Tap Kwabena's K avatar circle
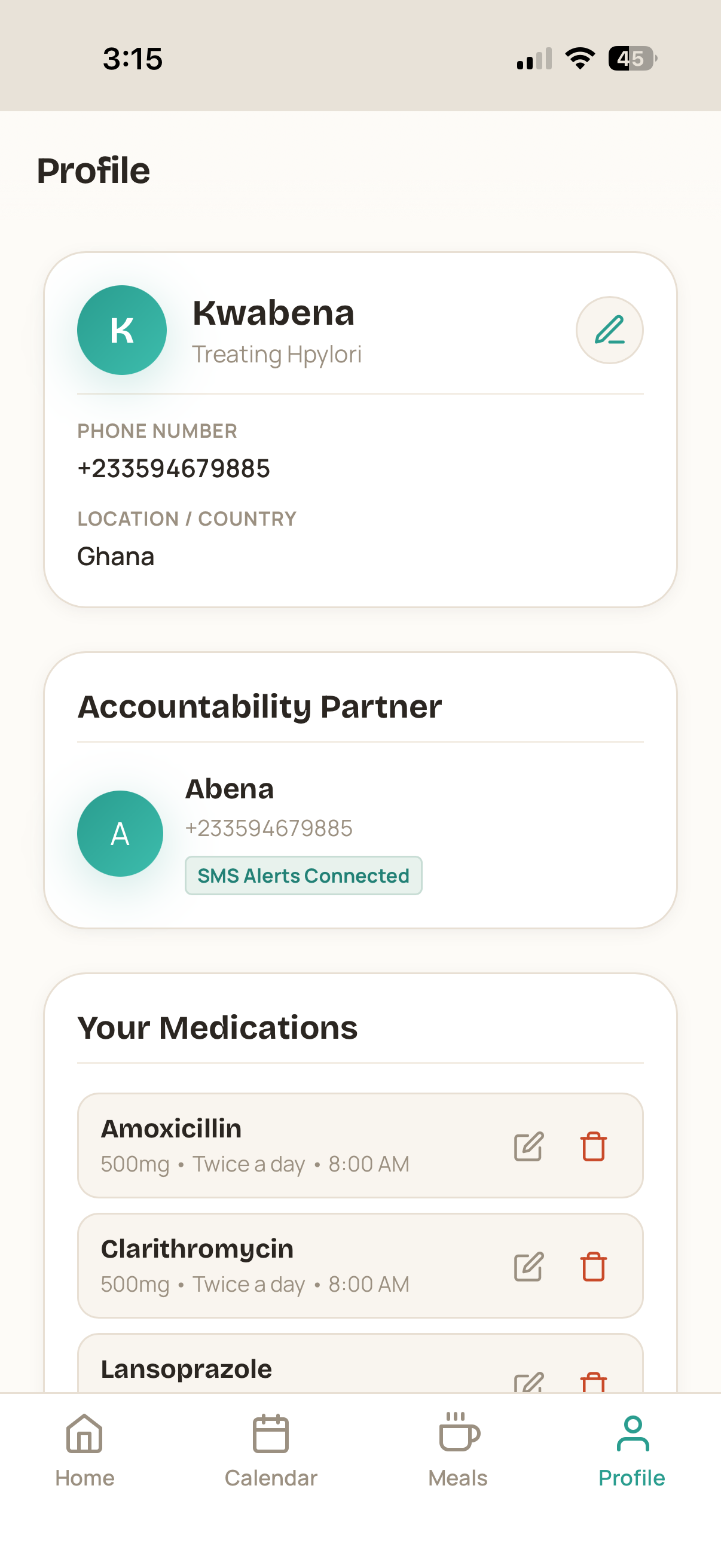 pyautogui.click(x=122, y=330)
